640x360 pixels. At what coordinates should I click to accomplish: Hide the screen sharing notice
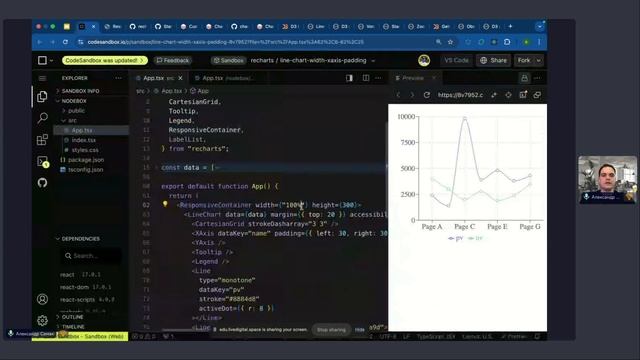360,330
